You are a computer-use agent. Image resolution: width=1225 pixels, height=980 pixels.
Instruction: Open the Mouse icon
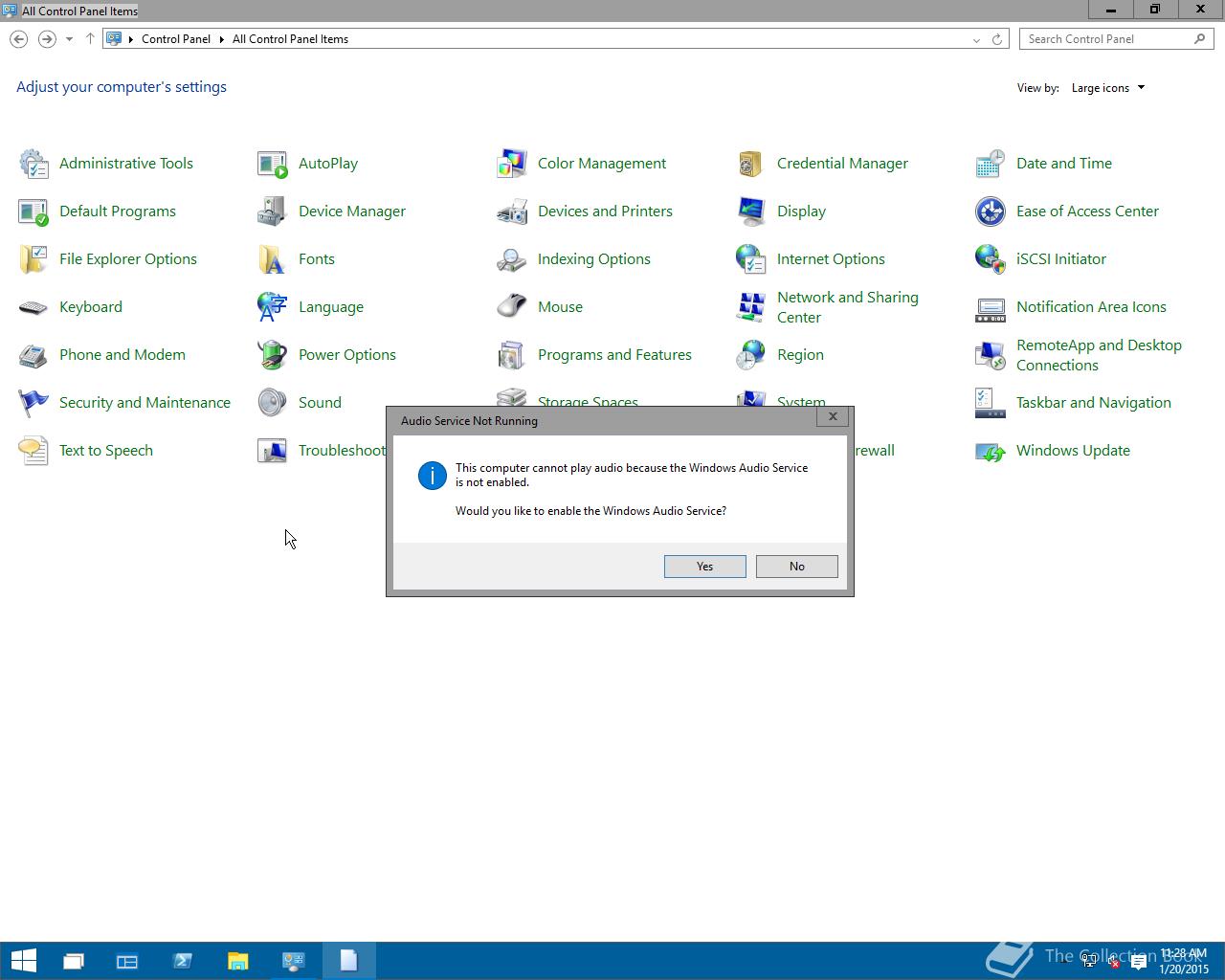[512, 307]
